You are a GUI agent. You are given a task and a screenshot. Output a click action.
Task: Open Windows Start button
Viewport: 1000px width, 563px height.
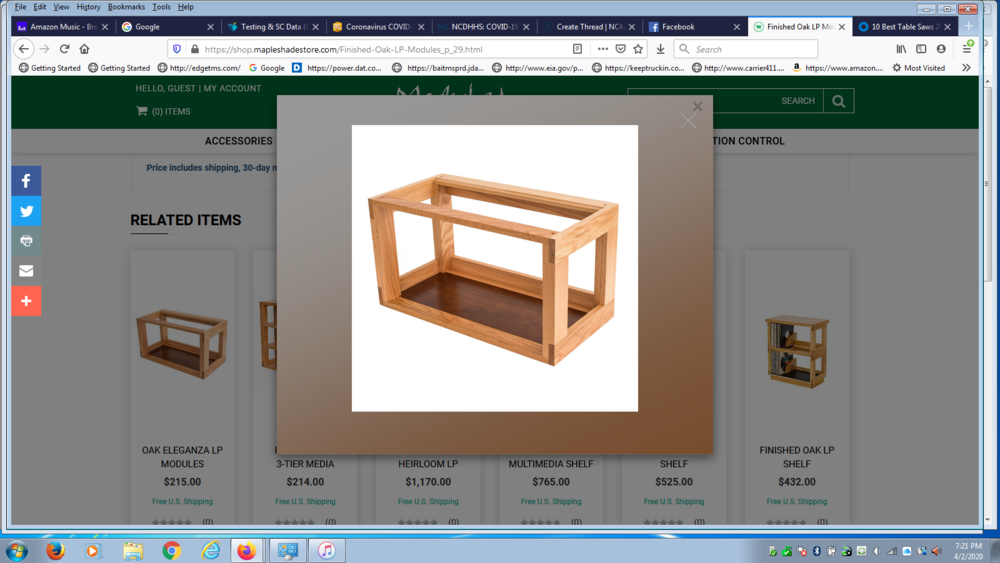tap(17, 550)
